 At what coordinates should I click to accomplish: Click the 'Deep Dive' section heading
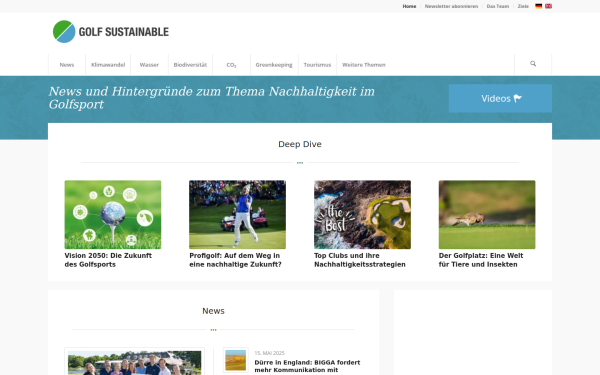coord(300,144)
